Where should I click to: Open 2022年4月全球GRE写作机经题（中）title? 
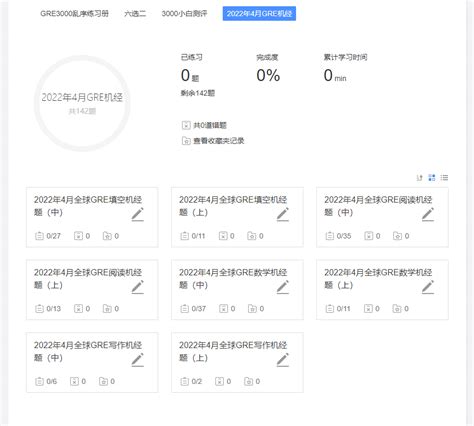[88, 351]
